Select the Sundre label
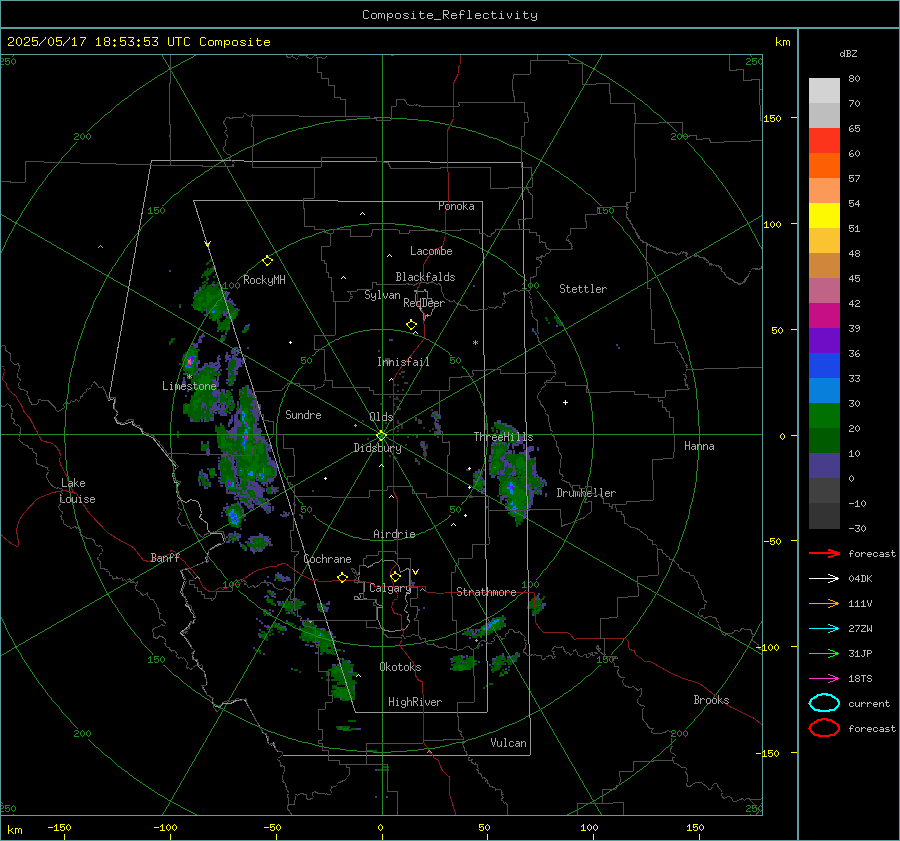 pos(303,414)
